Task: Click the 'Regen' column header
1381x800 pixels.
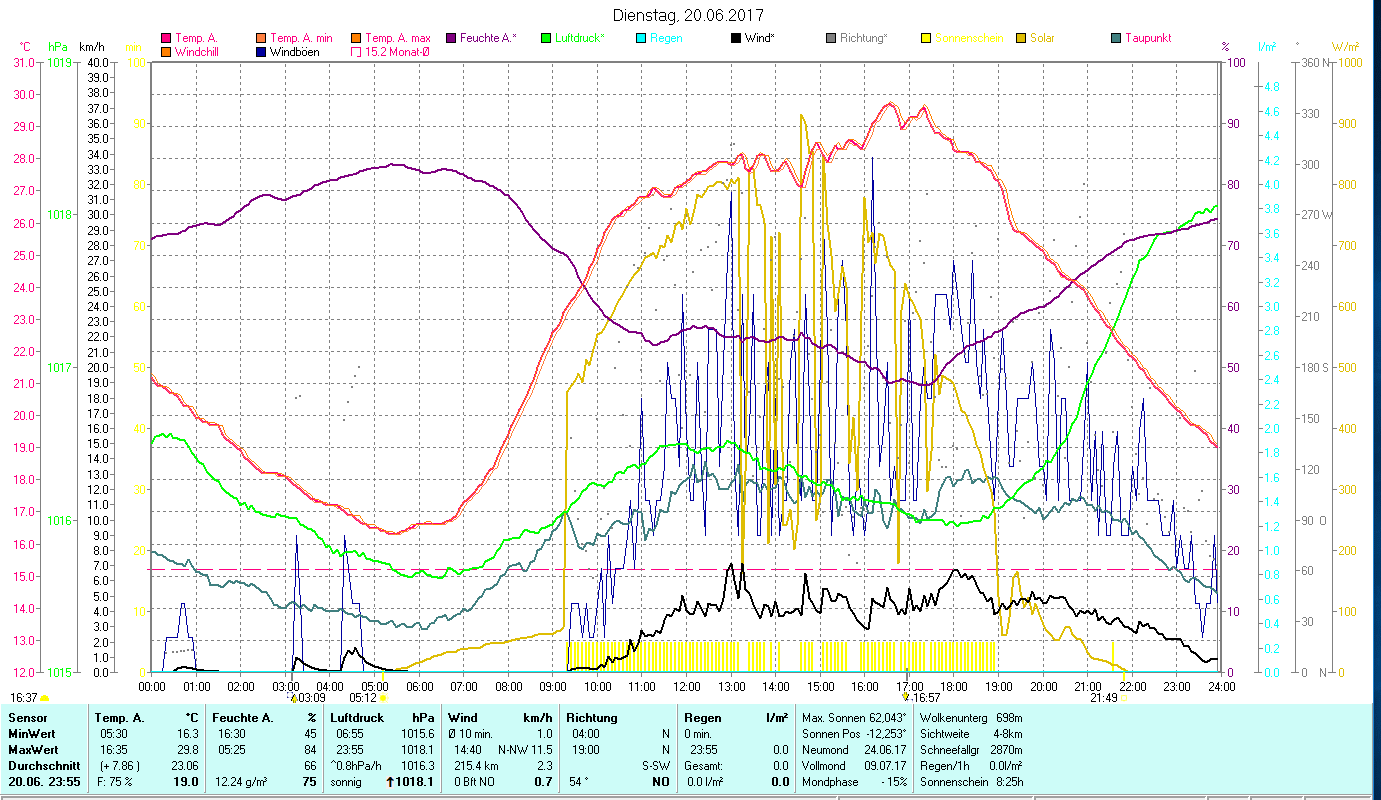Action: point(702,718)
